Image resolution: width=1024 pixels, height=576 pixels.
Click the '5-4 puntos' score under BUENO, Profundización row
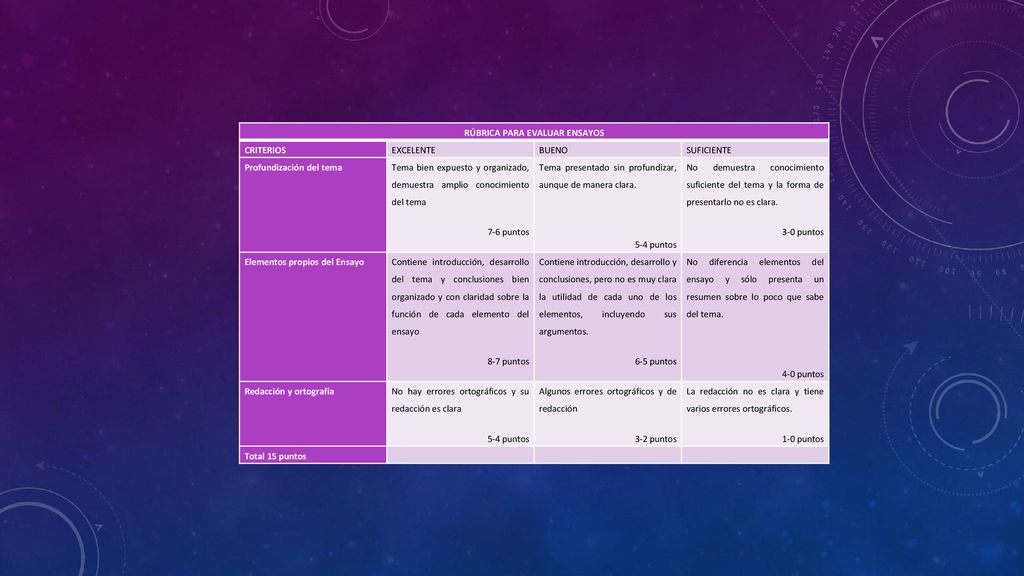click(656, 245)
